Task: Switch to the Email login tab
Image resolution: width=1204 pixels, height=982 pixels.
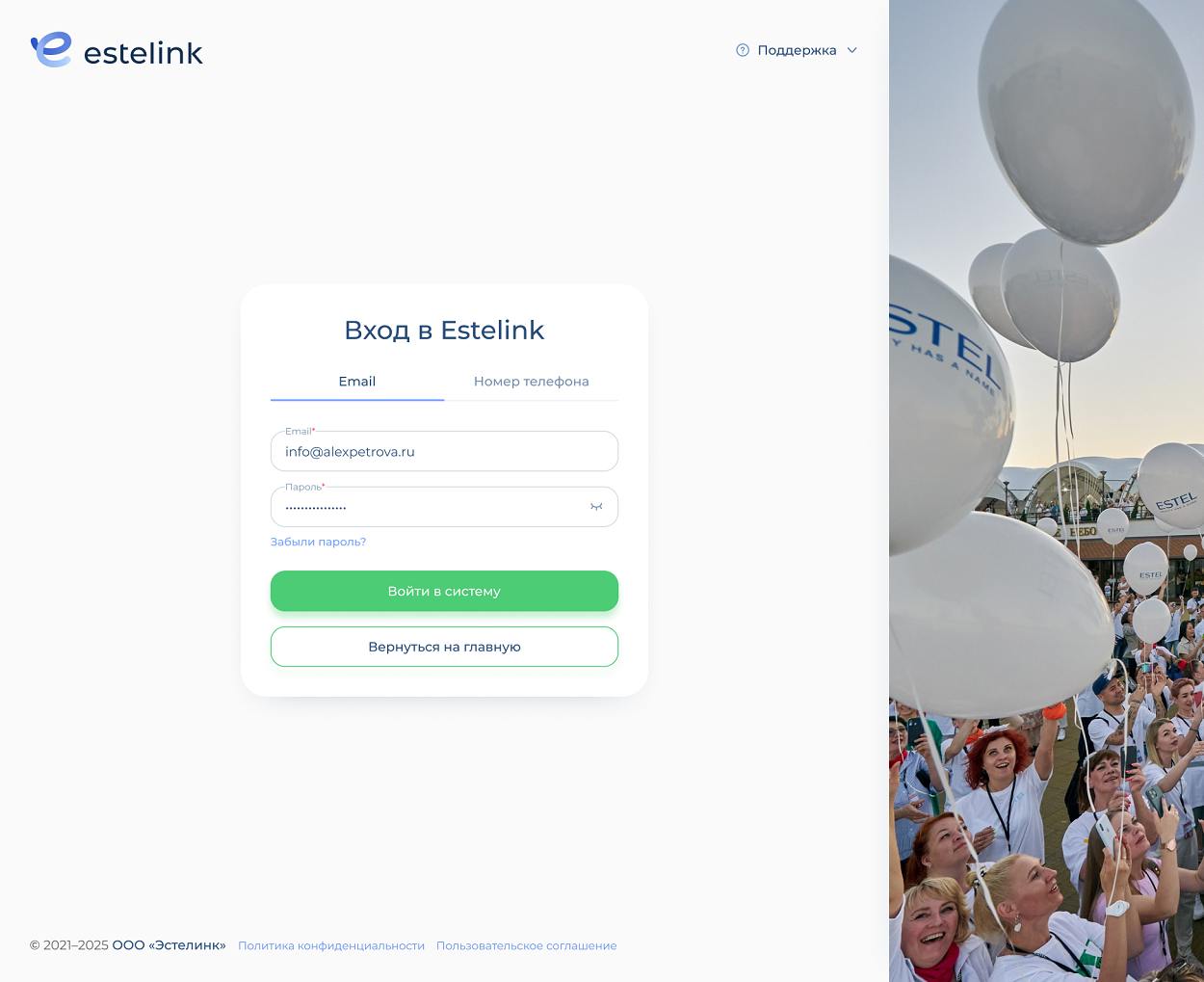Action: (x=357, y=382)
